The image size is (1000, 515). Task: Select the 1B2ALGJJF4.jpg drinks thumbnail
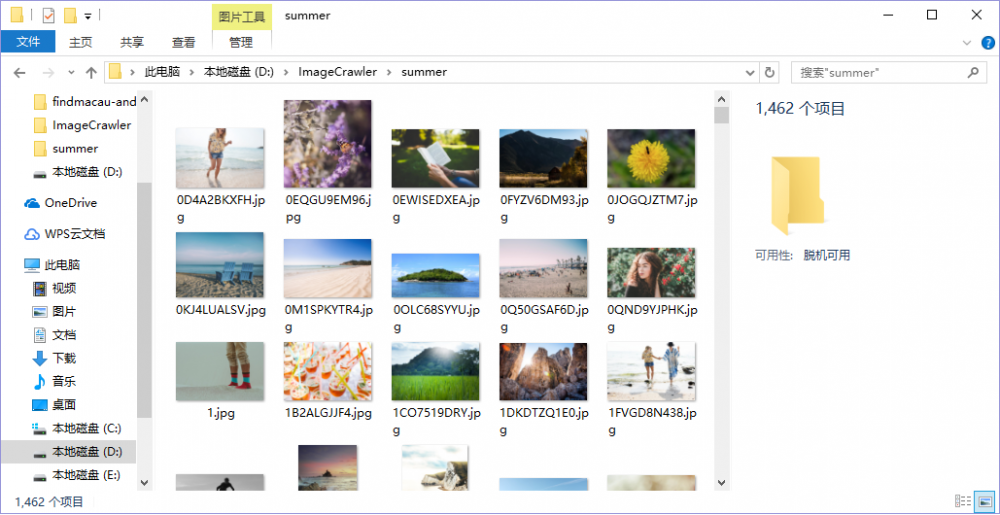pos(327,372)
